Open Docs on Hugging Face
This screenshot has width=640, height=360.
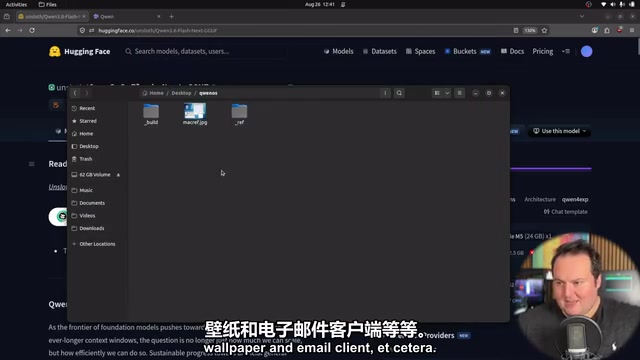[x=512, y=51]
